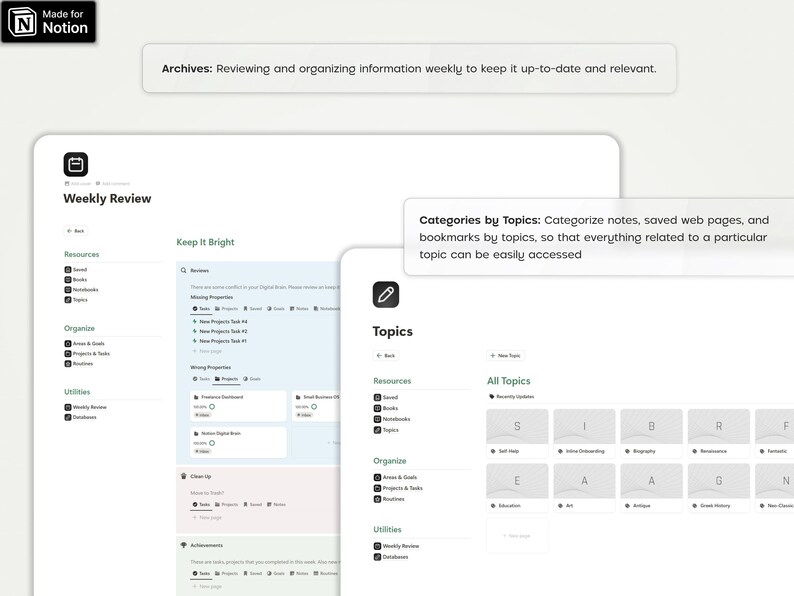Image resolution: width=794 pixels, height=596 pixels.
Task: Click Areas & Goals icon in Weekly Review sidebar
Action: pos(68,343)
